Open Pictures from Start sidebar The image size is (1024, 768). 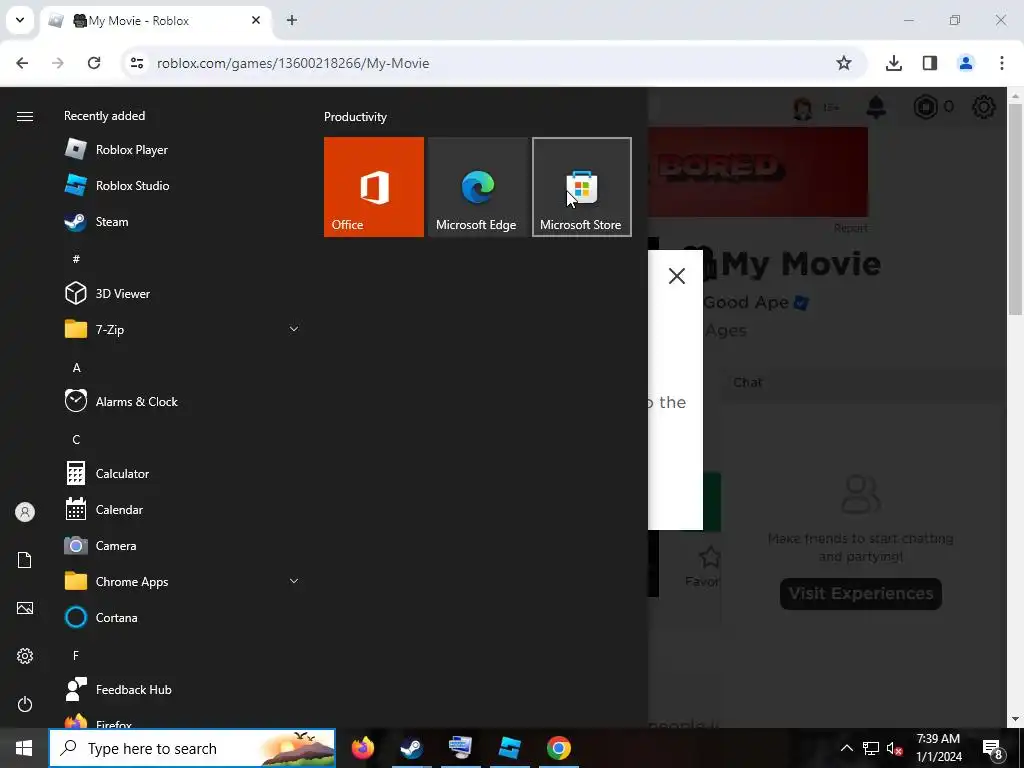(25, 608)
